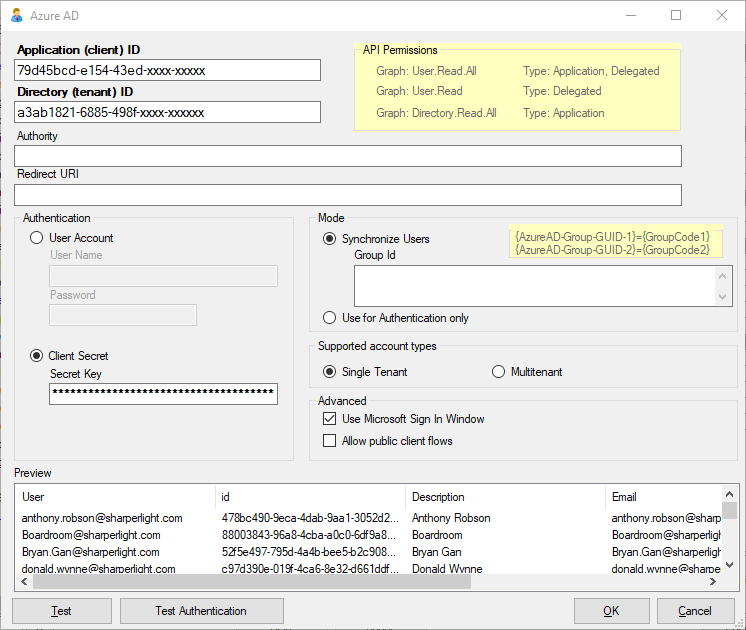Click the Preview horizontal scrollbar thumb

click(x=252, y=581)
